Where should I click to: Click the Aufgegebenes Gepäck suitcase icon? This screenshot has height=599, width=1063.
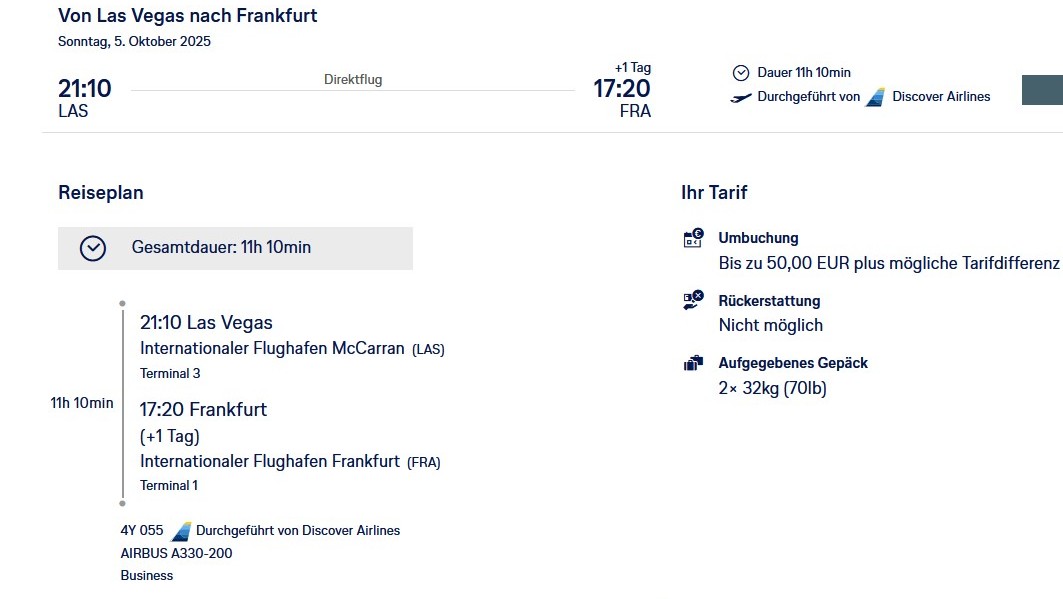pyautogui.click(x=693, y=364)
